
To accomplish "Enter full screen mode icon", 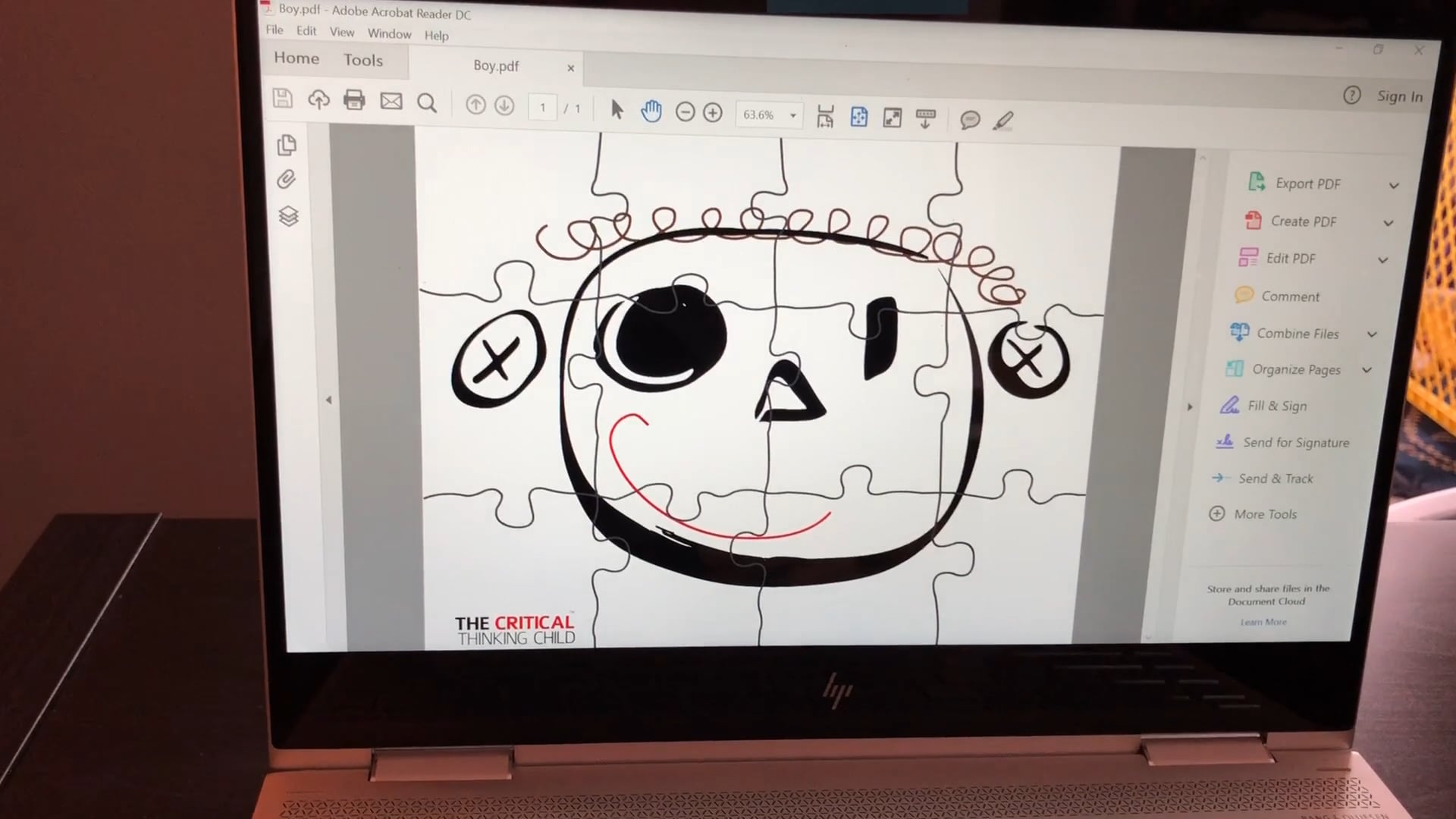I will [x=893, y=118].
